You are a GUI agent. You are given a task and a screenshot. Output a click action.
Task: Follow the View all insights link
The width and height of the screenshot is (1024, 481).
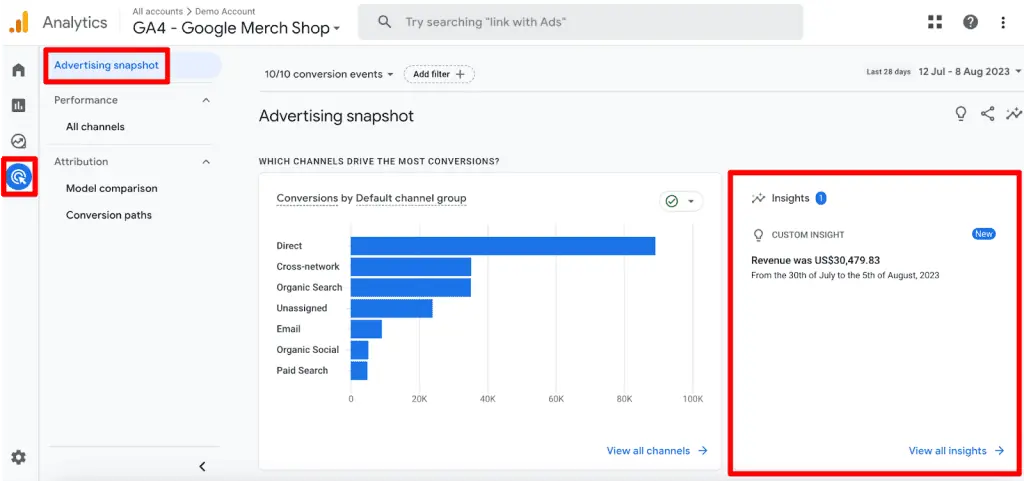tap(957, 450)
